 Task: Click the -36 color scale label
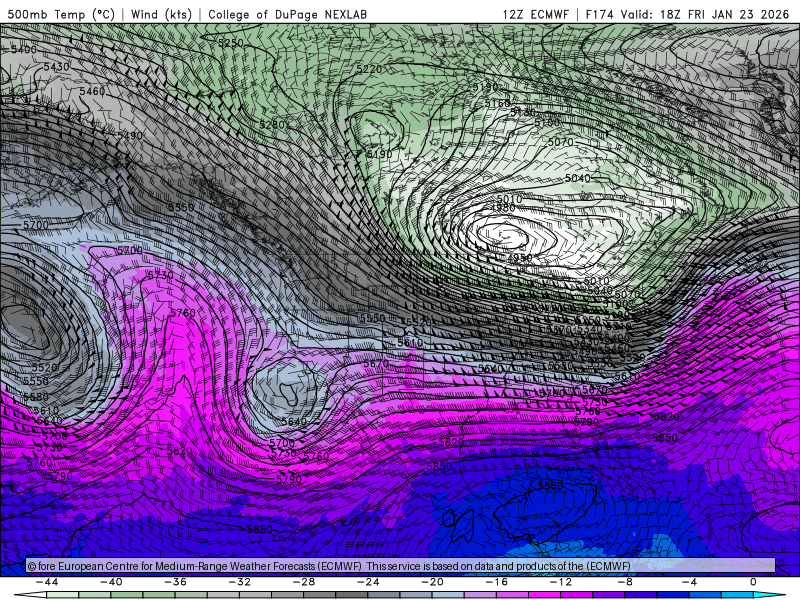click(176, 582)
